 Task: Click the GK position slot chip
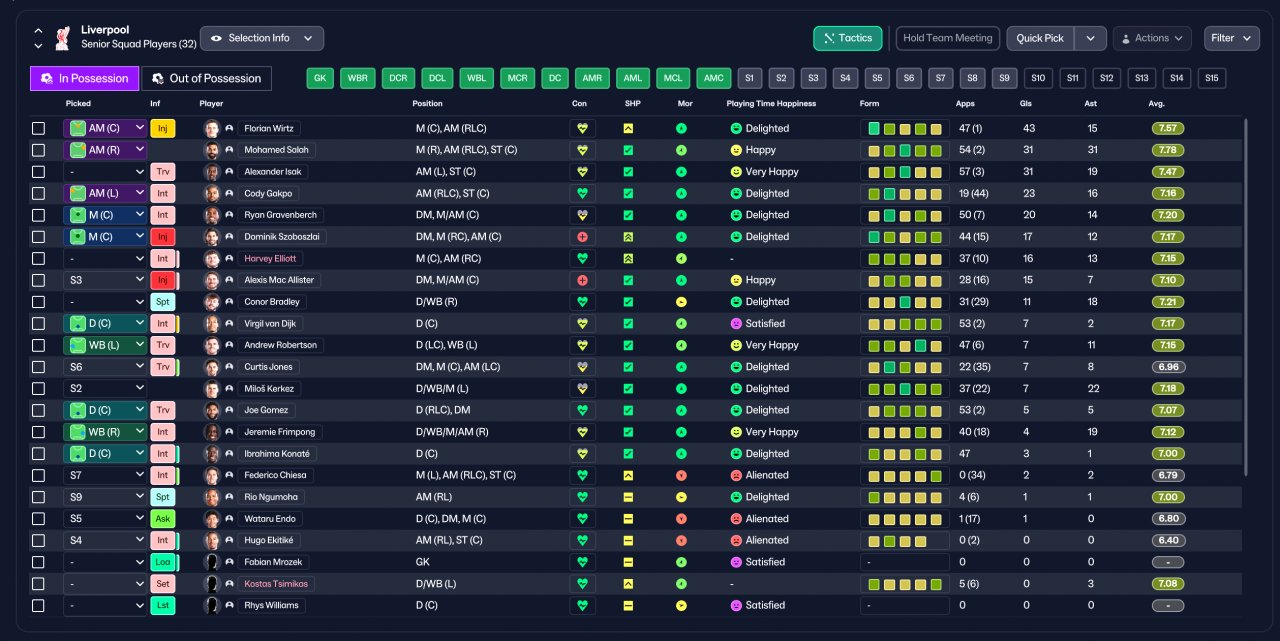320,78
